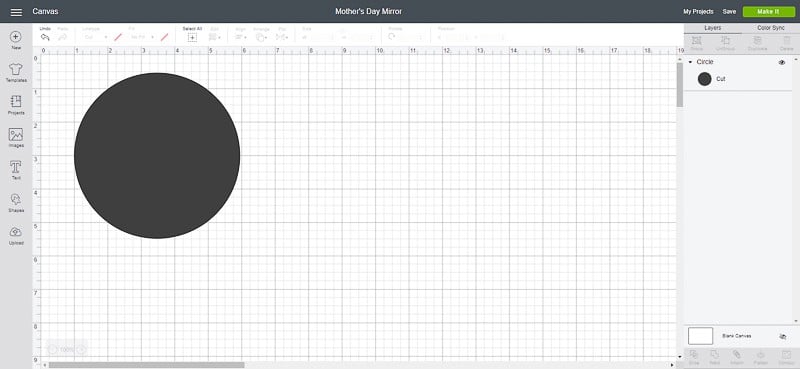Open the Templates panel
Screen dimensions: 800x369
click(x=16, y=73)
